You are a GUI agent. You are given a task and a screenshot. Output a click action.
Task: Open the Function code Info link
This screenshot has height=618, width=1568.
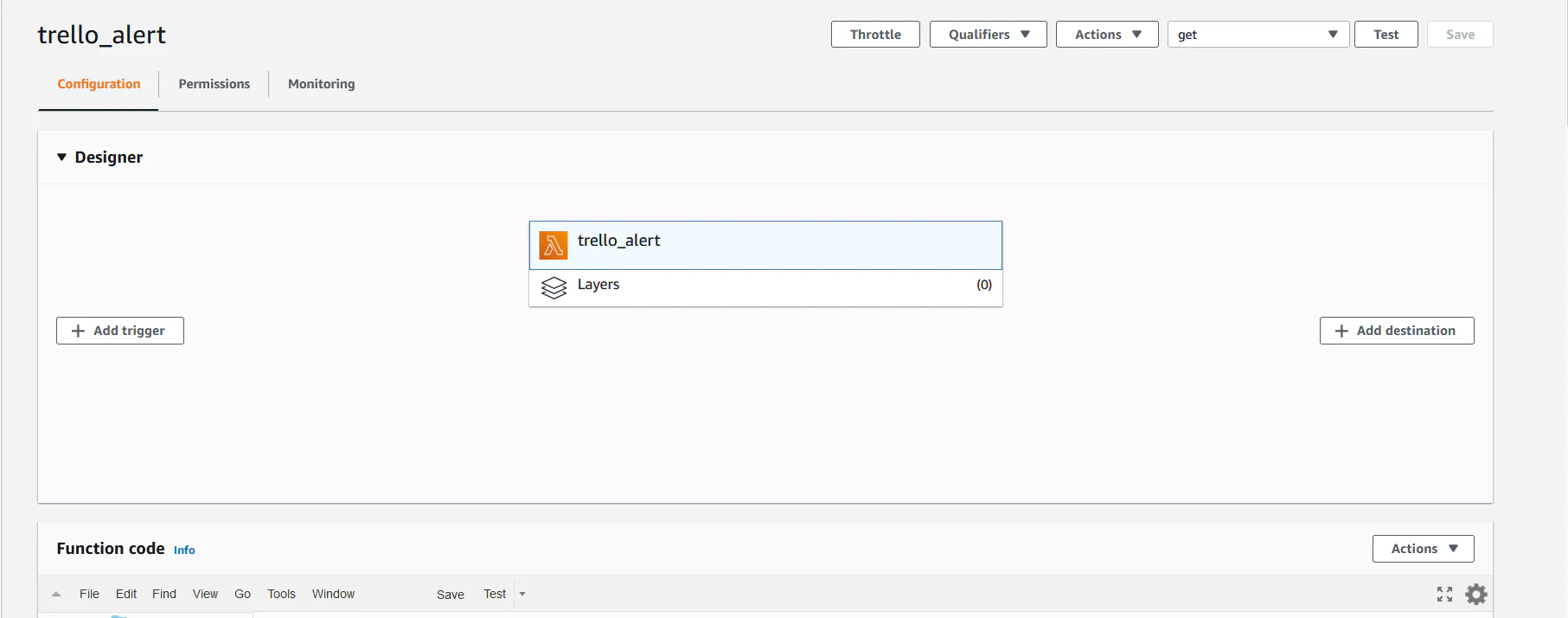coord(184,550)
